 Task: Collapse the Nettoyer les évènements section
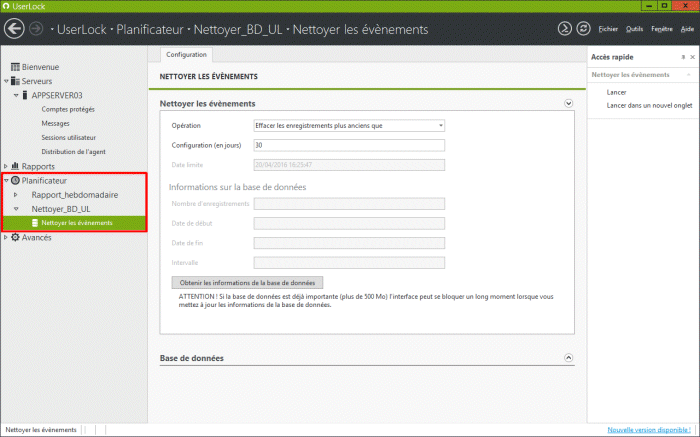point(568,103)
